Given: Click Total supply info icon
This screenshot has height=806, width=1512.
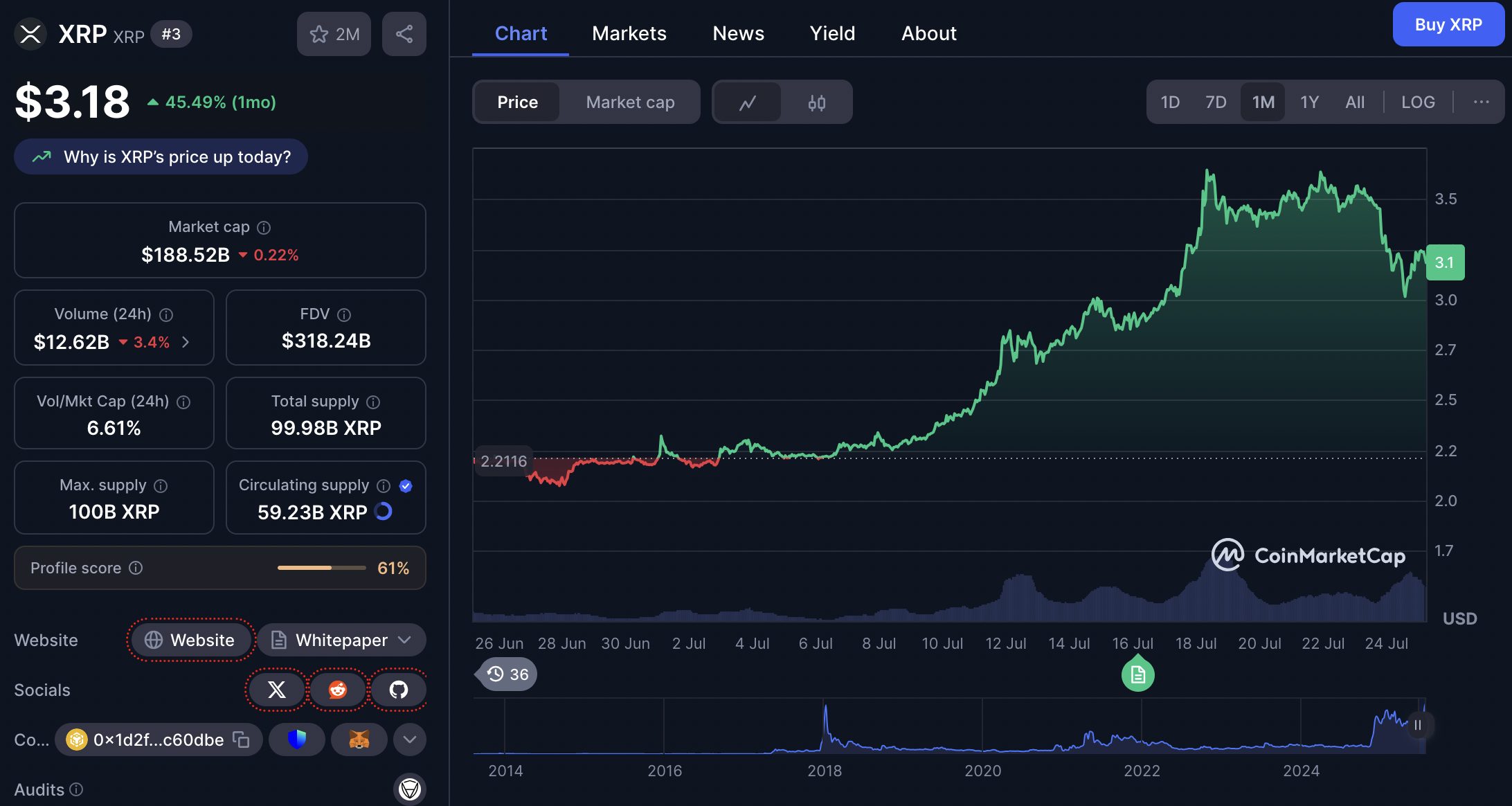Looking at the screenshot, I should pos(373,402).
